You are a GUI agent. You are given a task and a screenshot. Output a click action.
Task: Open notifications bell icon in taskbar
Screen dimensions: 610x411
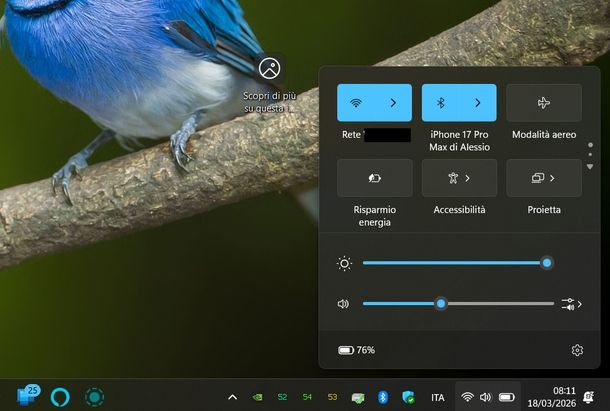[588, 397]
